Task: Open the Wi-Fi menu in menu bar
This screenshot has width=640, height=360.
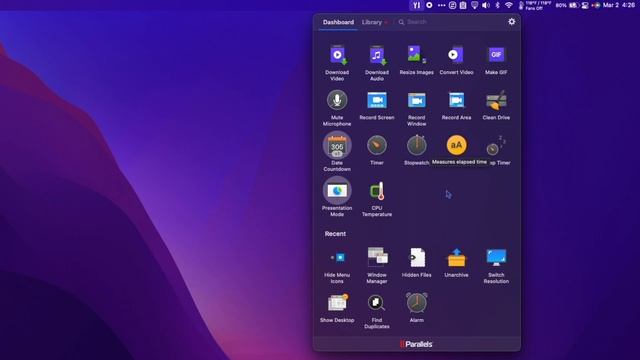Action: pyautogui.click(x=509, y=5)
